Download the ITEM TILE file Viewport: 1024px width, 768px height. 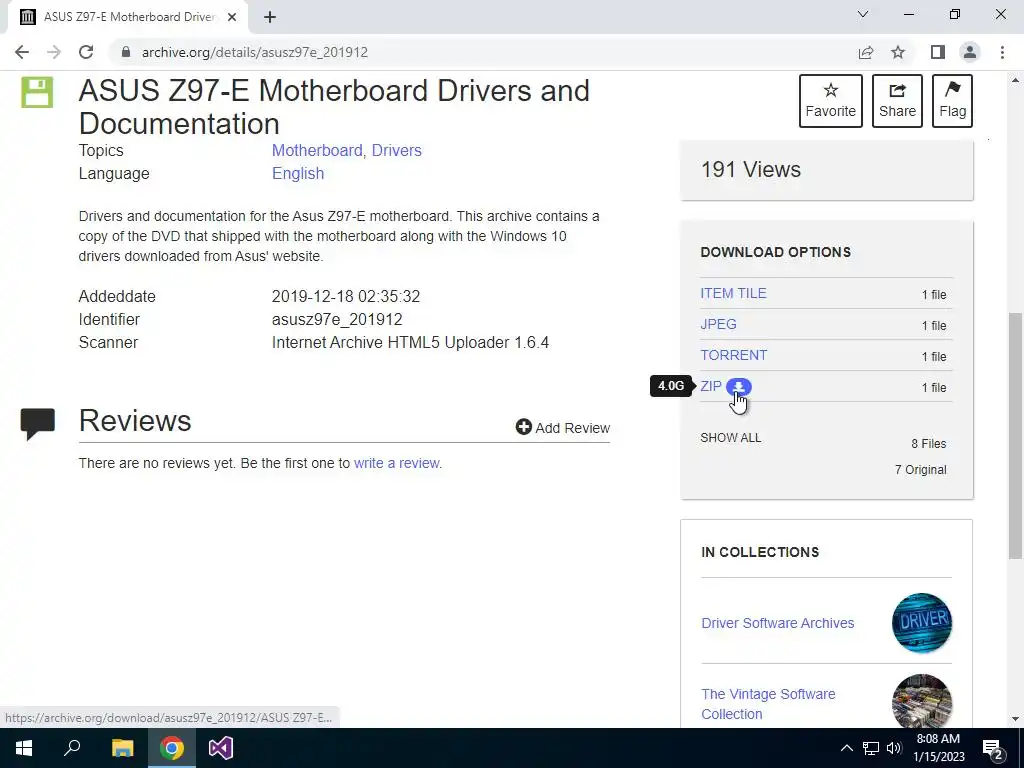pyautogui.click(x=733, y=293)
